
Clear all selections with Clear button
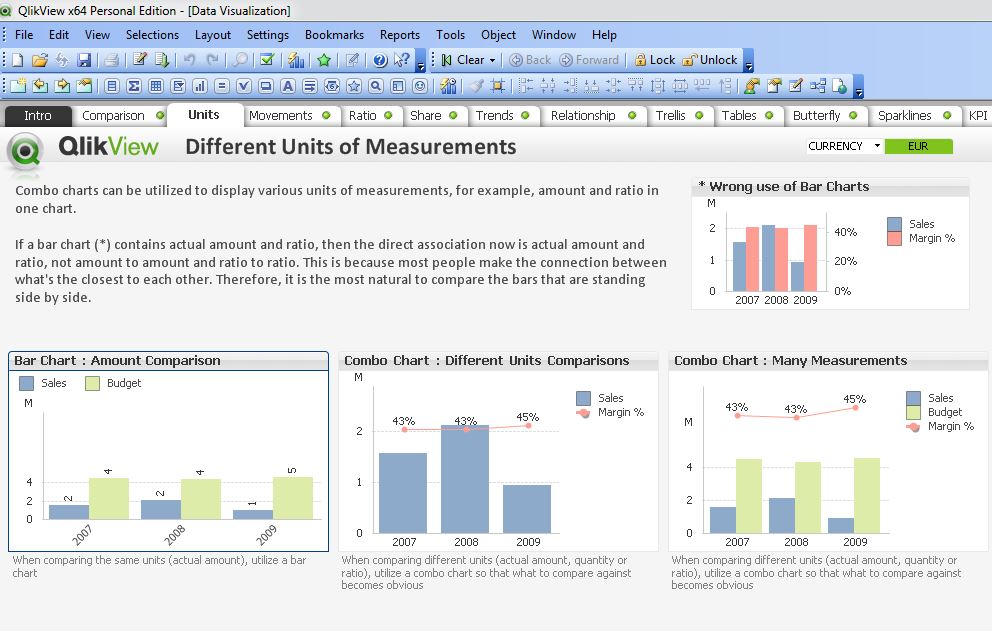(463, 60)
